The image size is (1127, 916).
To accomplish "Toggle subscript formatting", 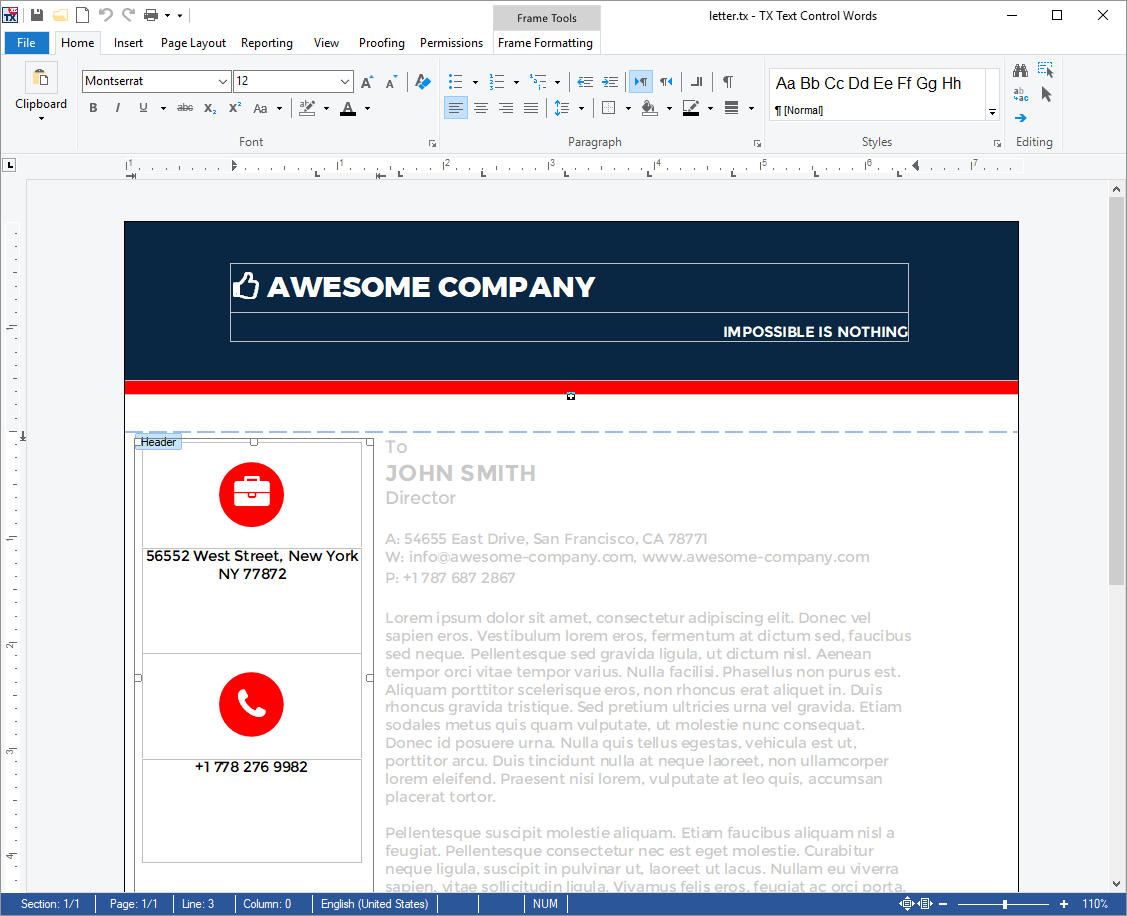I will [x=210, y=108].
